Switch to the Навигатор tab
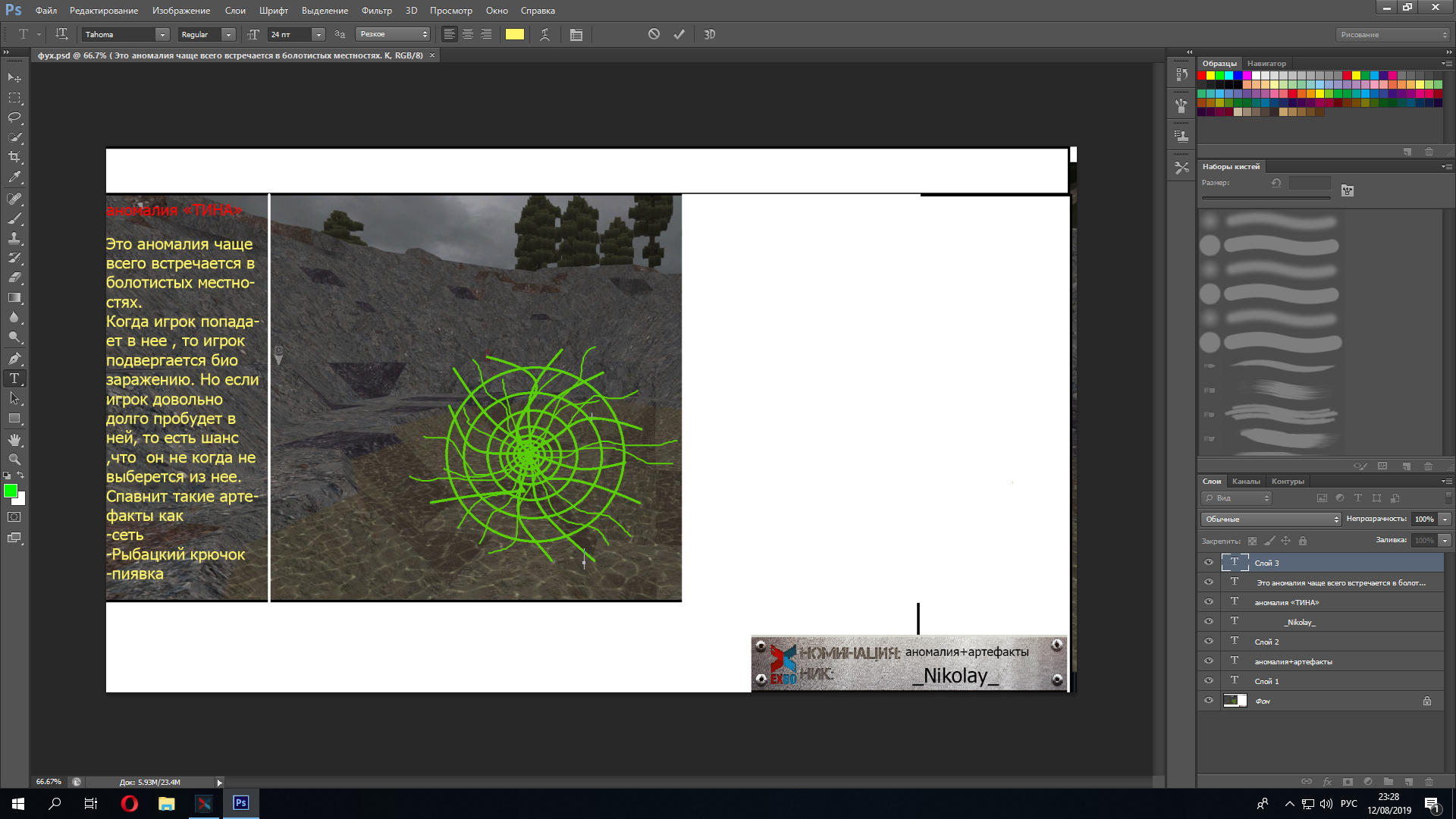 pyautogui.click(x=1266, y=64)
